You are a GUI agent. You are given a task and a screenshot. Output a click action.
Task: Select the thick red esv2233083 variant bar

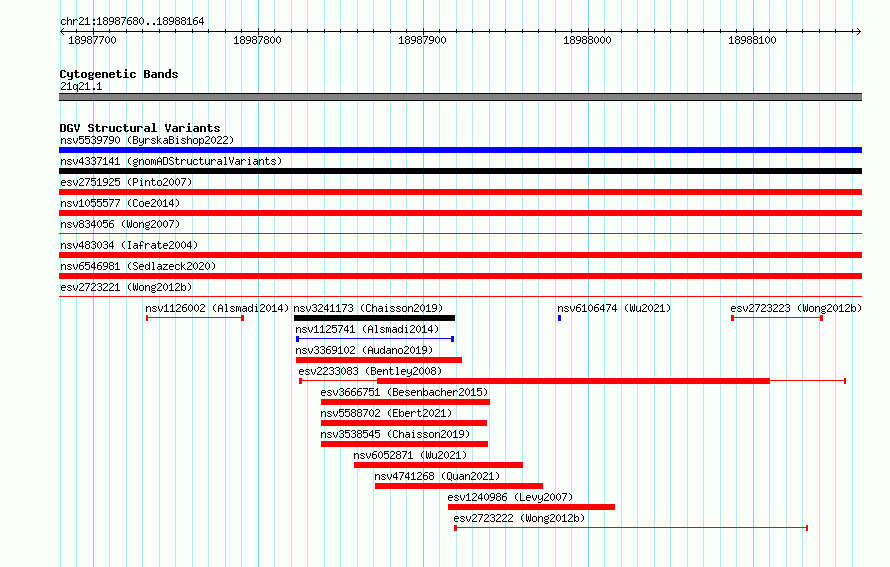[573, 381]
